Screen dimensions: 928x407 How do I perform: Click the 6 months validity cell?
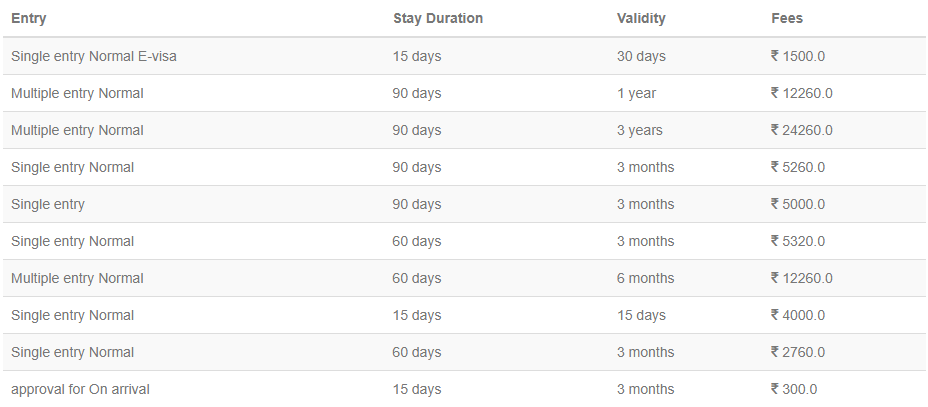click(645, 278)
